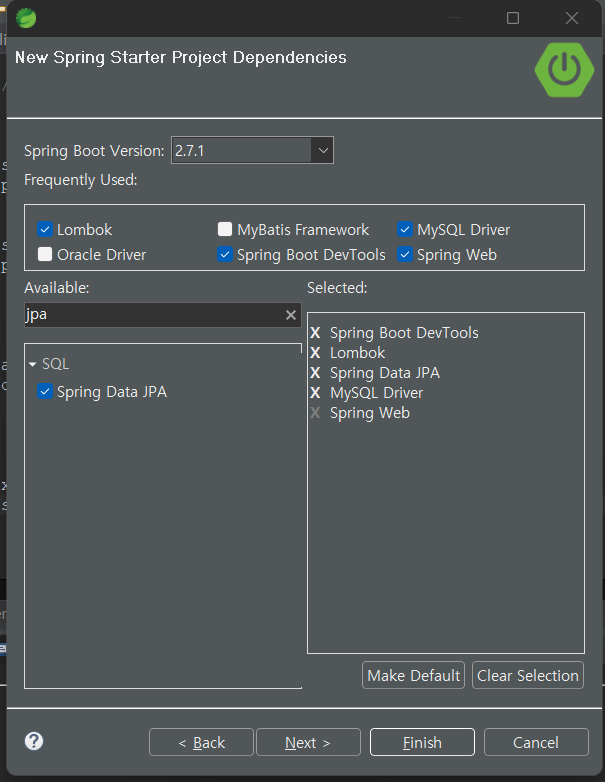Remove Spring Data JPA via its X
This screenshot has height=782, width=605.
pyautogui.click(x=315, y=373)
